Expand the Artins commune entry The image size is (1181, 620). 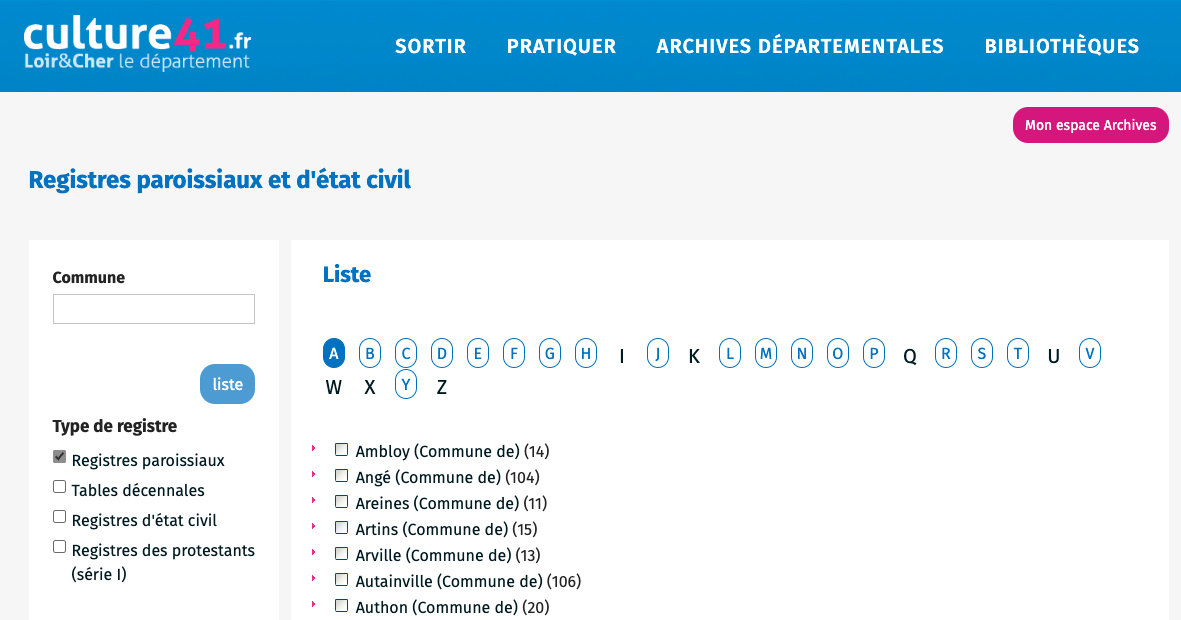(x=313, y=527)
